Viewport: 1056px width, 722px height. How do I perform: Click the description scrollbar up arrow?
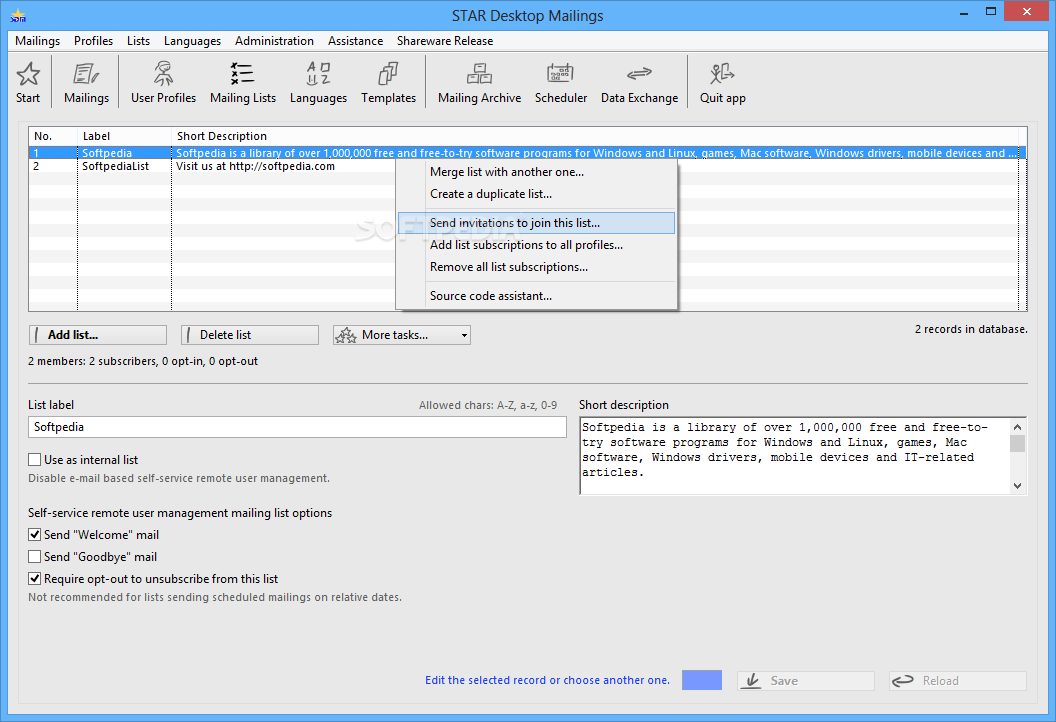pyautogui.click(x=1018, y=427)
